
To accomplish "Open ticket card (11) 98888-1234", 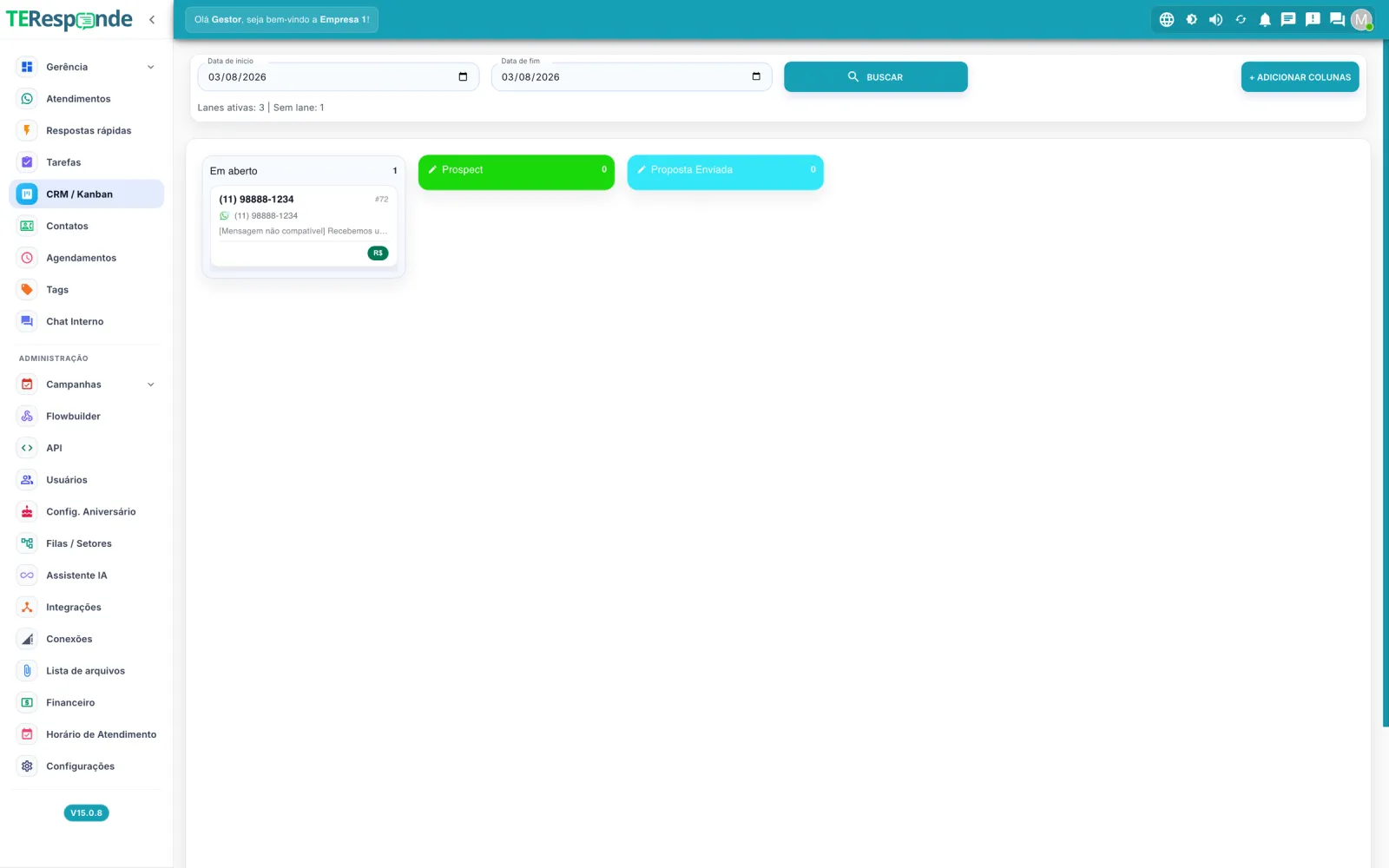I will tap(304, 227).
